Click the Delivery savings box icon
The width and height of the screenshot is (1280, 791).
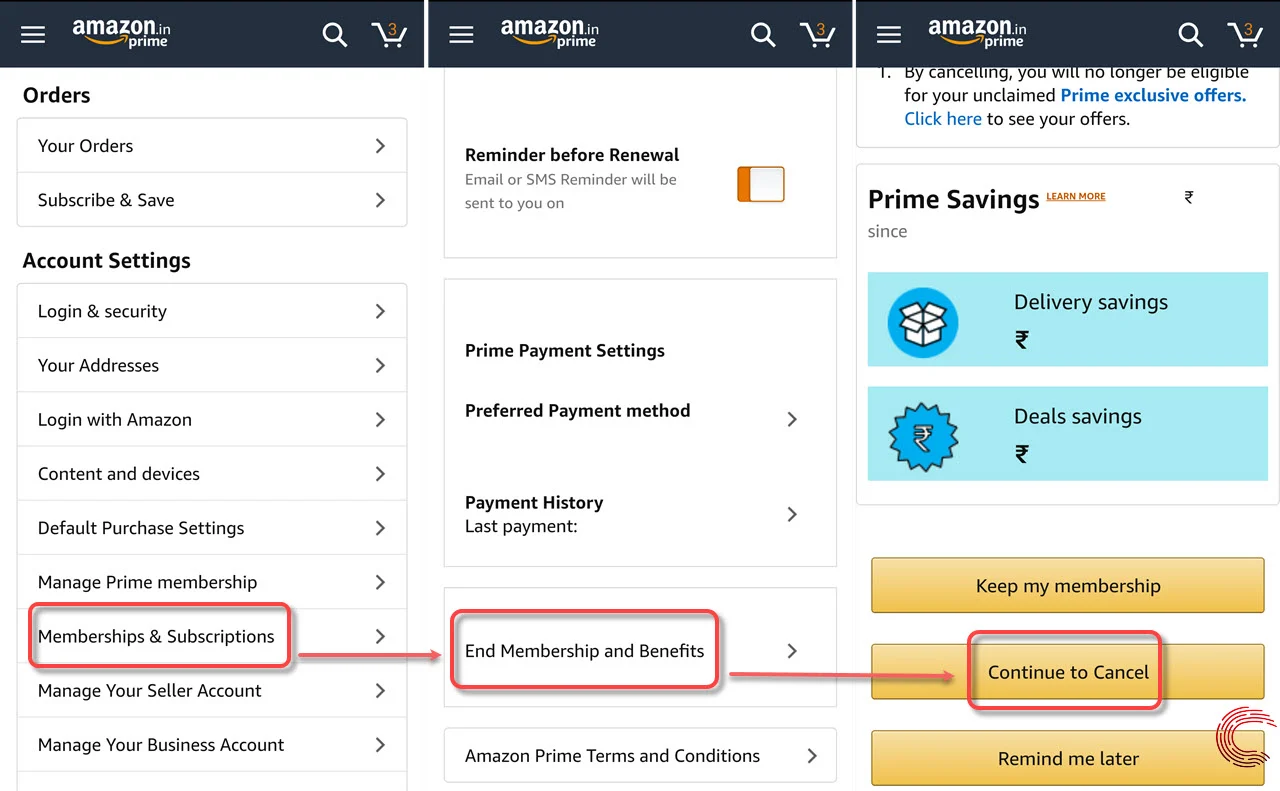(922, 322)
